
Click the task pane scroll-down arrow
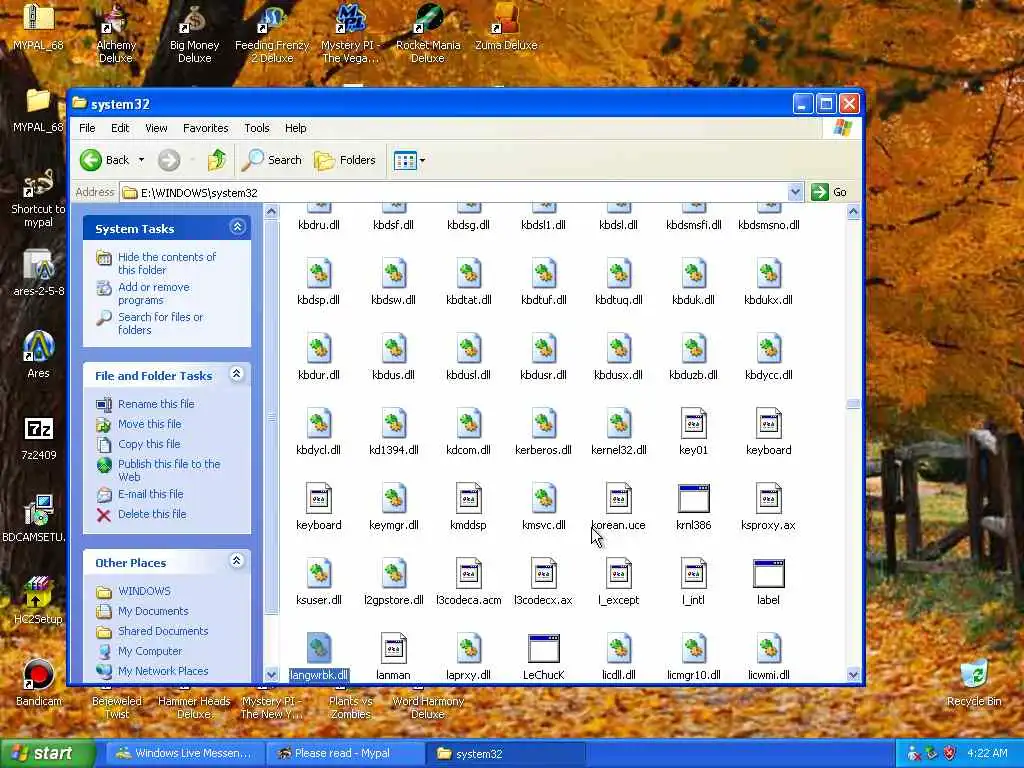pos(272,674)
